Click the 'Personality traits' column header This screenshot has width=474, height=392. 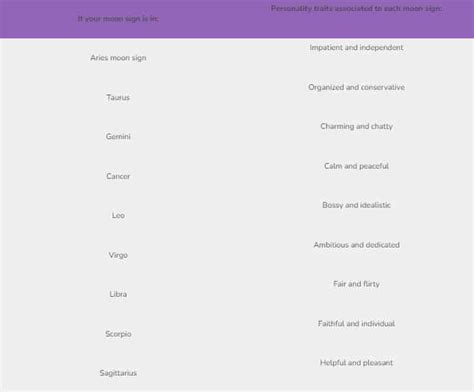(x=356, y=8)
